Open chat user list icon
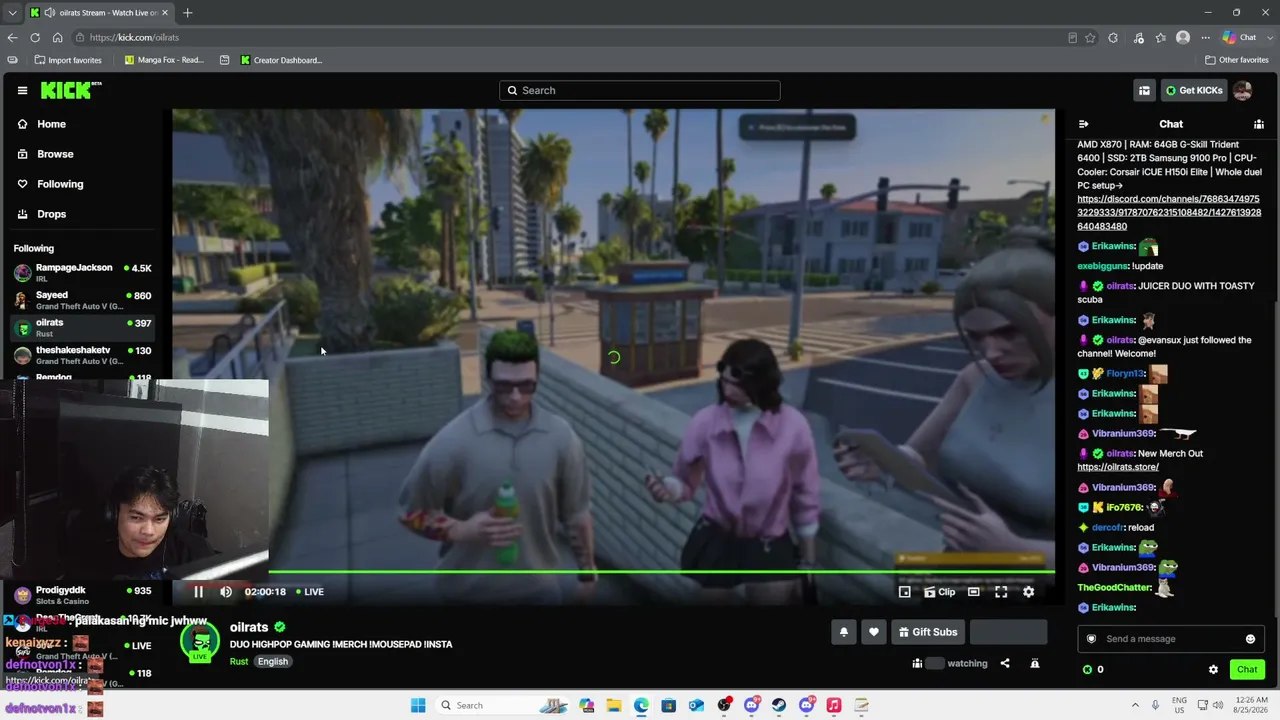The image size is (1280, 720). [1259, 124]
